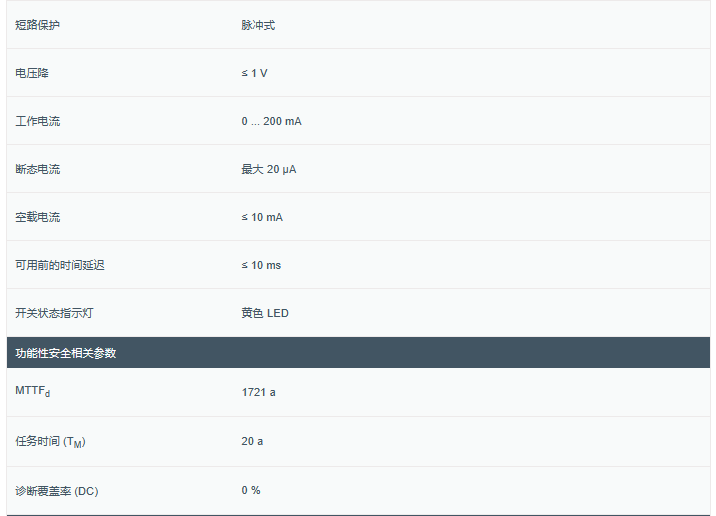Click the 任务时间 (TM) label
The height and width of the screenshot is (516, 716).
pyautogui.click(x=57, y=441)
